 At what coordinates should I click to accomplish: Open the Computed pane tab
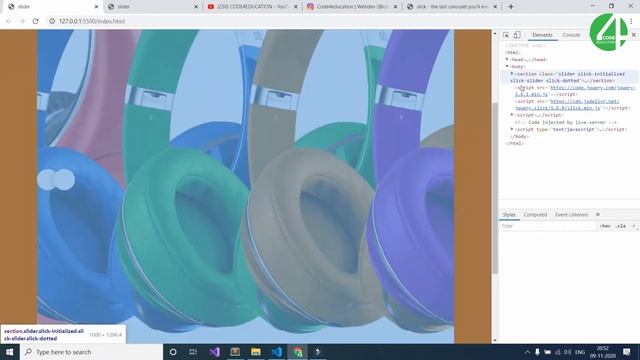(535, 215)
